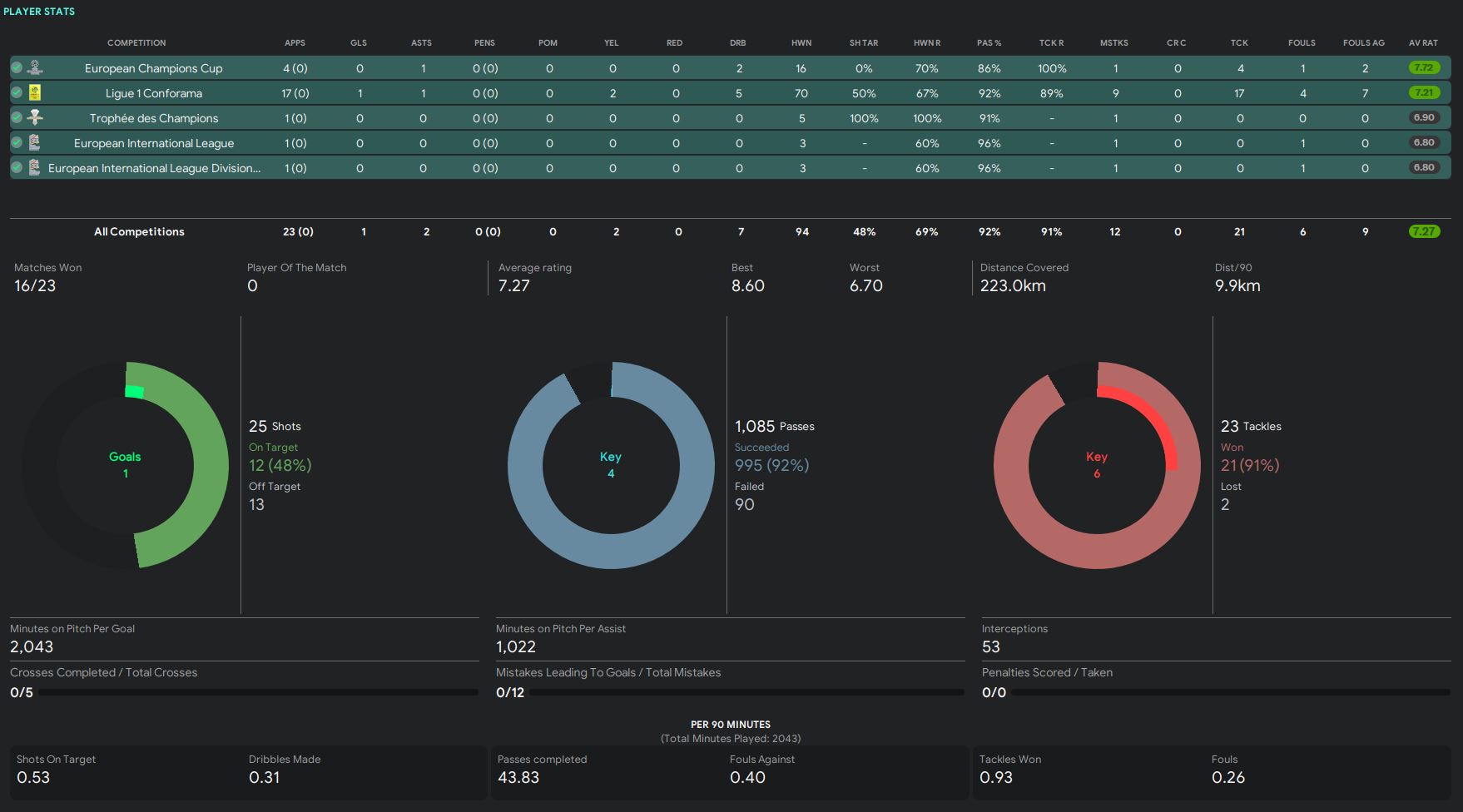Toggle the Trophée des Champions row checkmark

click(17, 118)
